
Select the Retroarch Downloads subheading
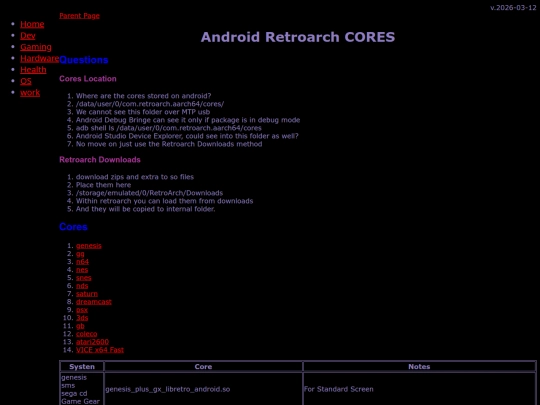pyautogui.click(x=100, y=159)
